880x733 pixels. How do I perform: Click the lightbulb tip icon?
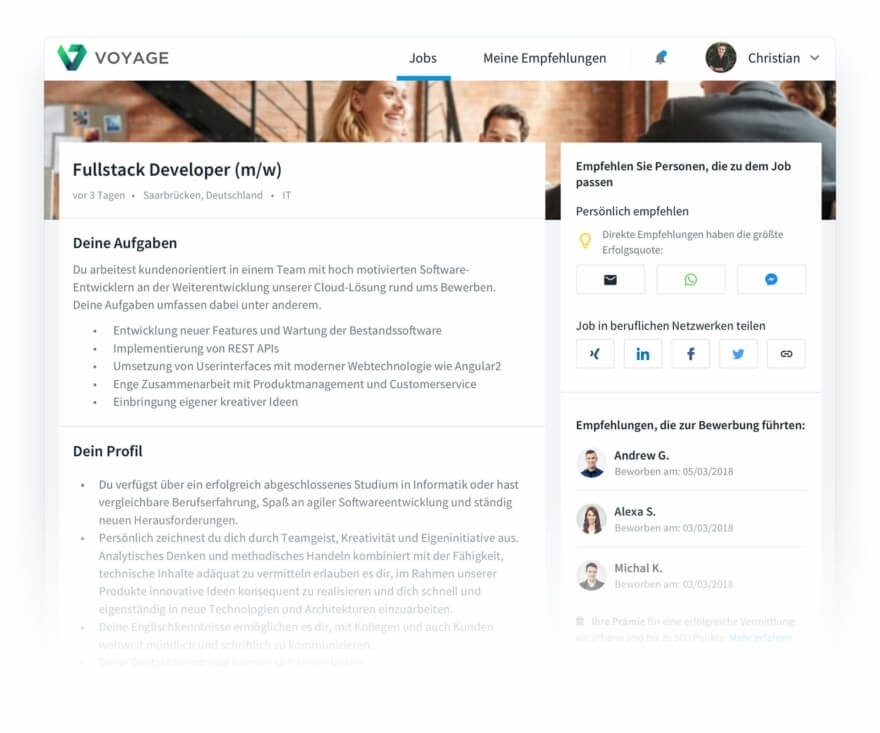(x=585, y=241)
